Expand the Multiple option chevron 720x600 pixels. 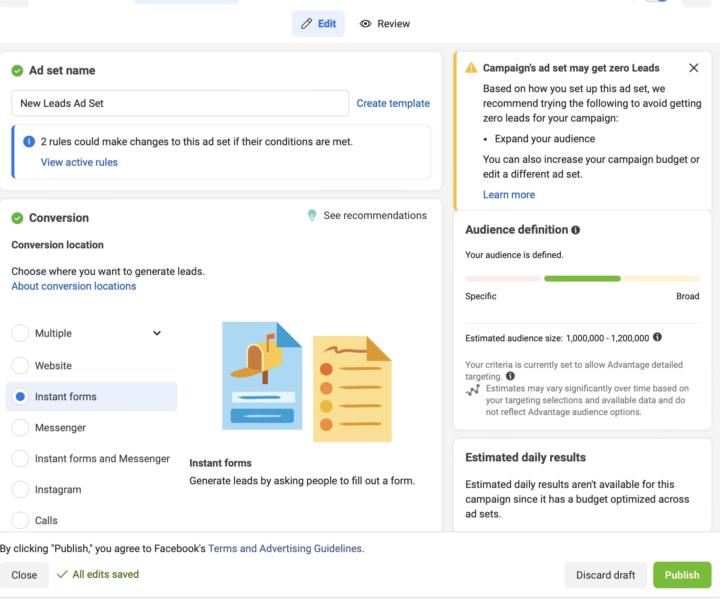[x=157, y=333]
